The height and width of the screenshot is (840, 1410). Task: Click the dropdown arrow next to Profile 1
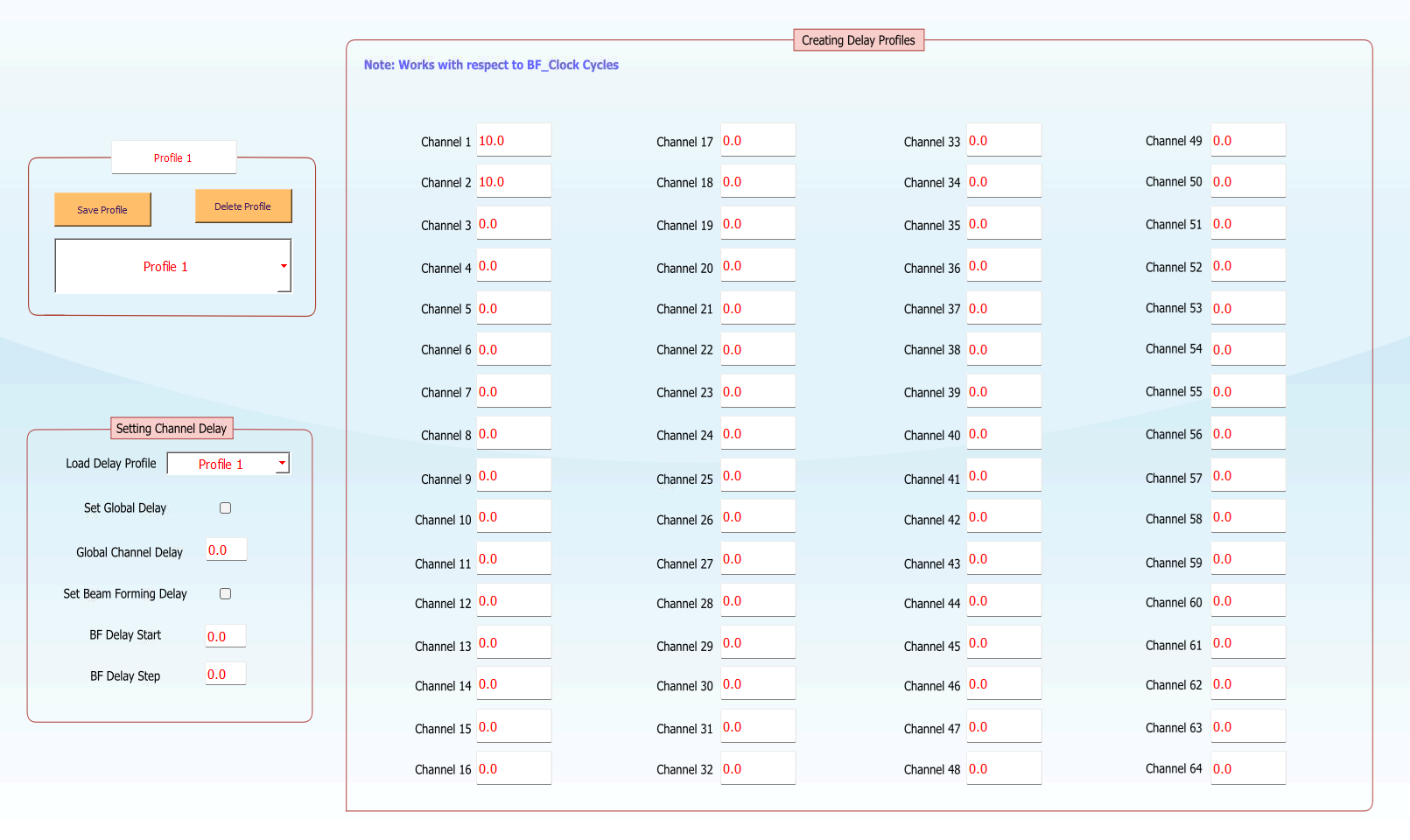282,266
